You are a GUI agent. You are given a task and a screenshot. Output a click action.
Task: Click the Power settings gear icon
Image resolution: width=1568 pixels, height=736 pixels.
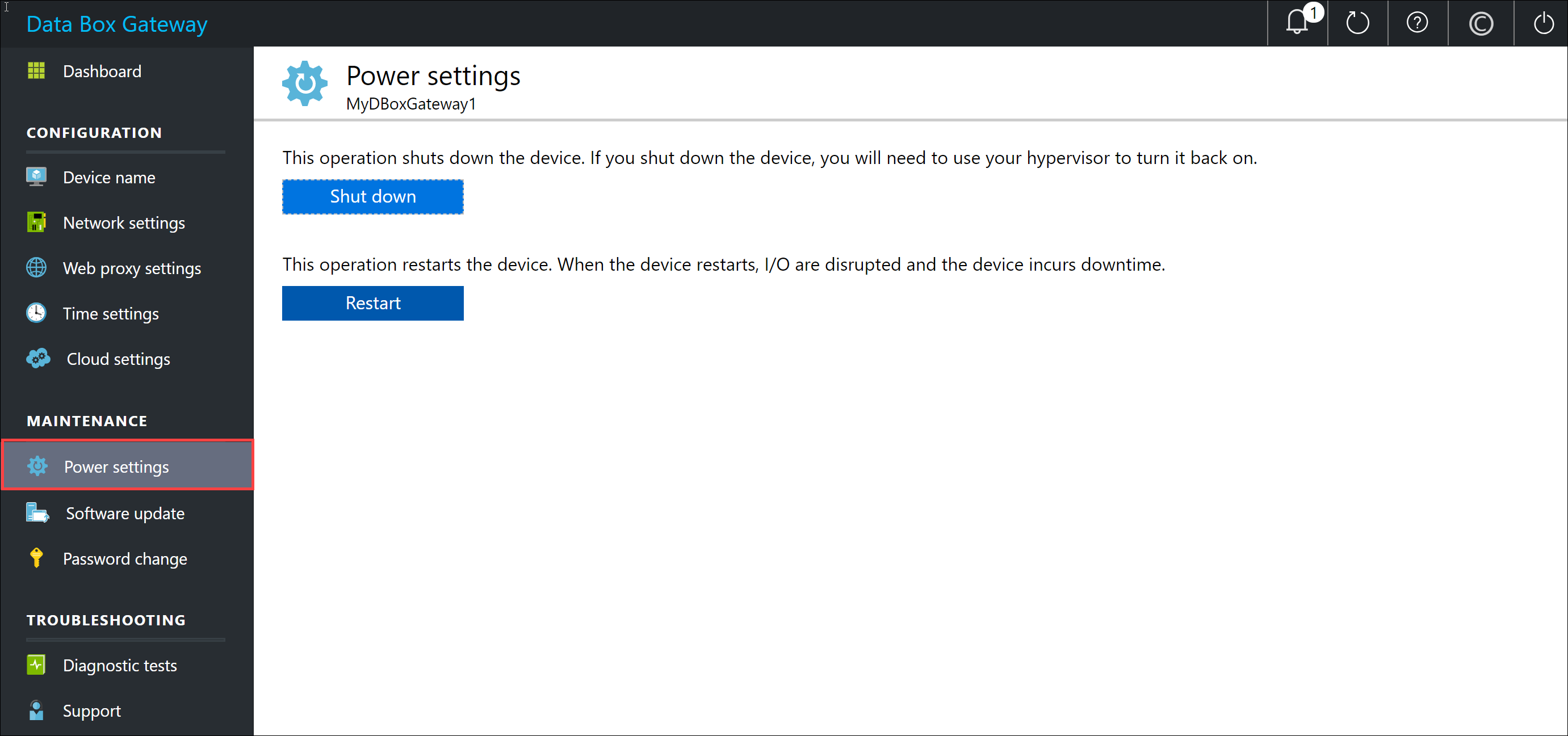tap(36, 466)
